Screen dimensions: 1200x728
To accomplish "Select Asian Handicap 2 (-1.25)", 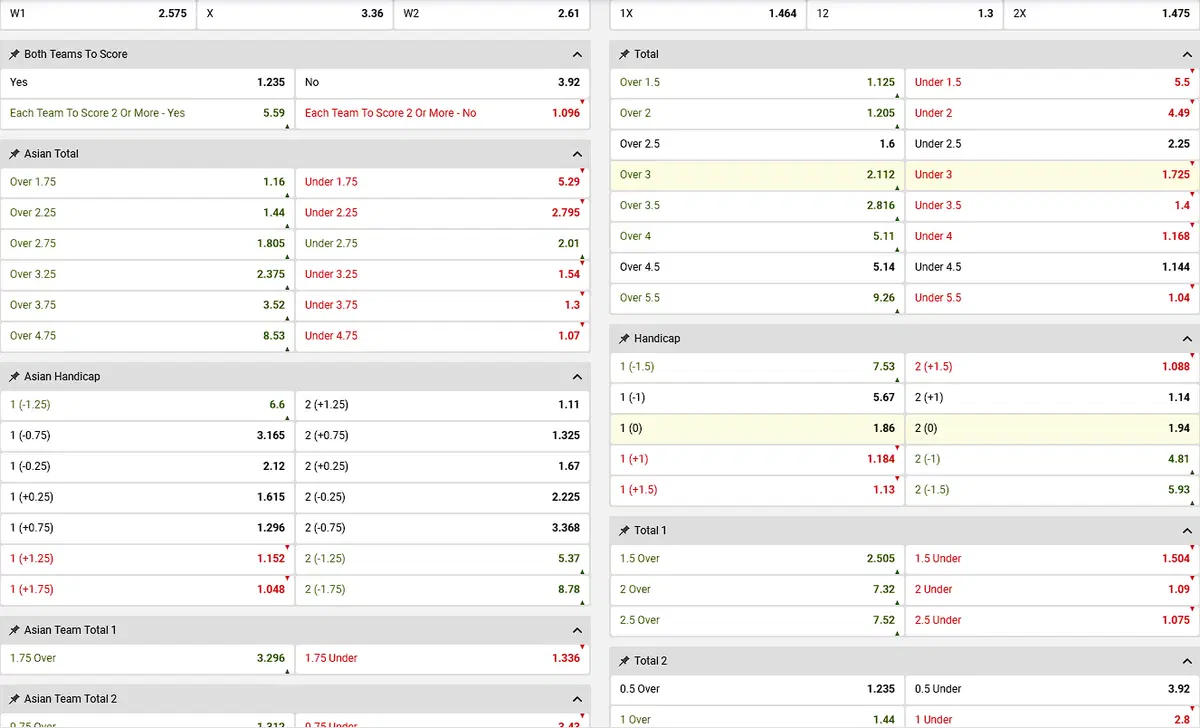I will (443, 559).
